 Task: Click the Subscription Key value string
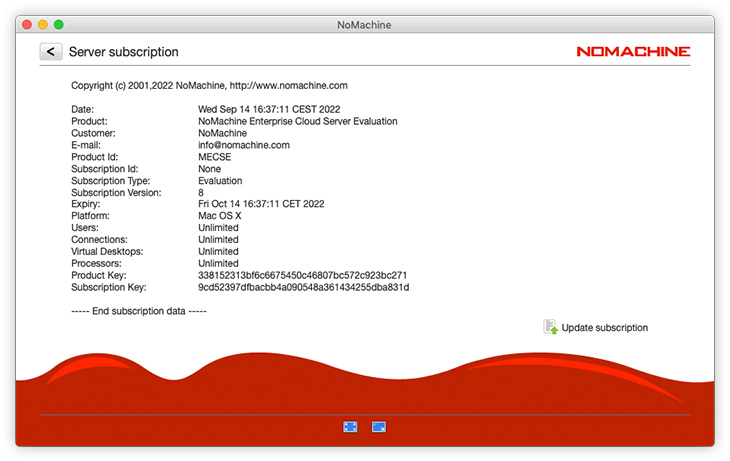(303, 287)
